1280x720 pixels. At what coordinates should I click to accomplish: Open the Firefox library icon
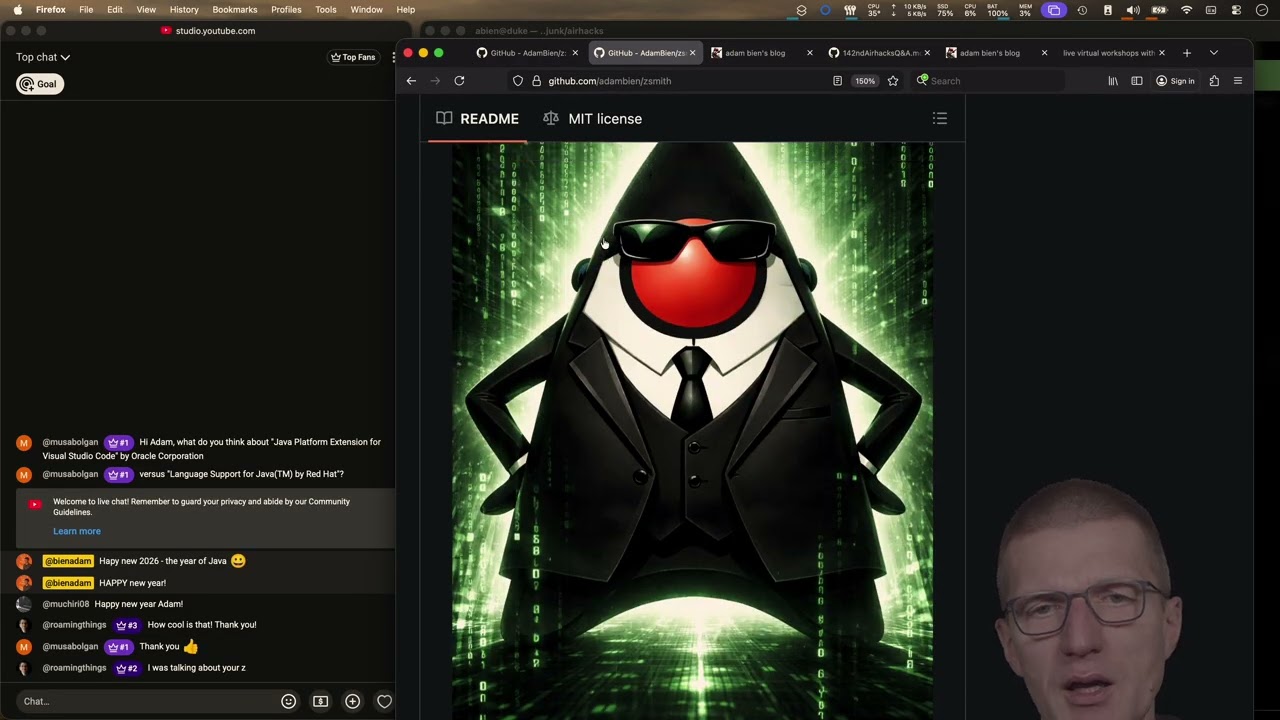[x=1113, y=81]
